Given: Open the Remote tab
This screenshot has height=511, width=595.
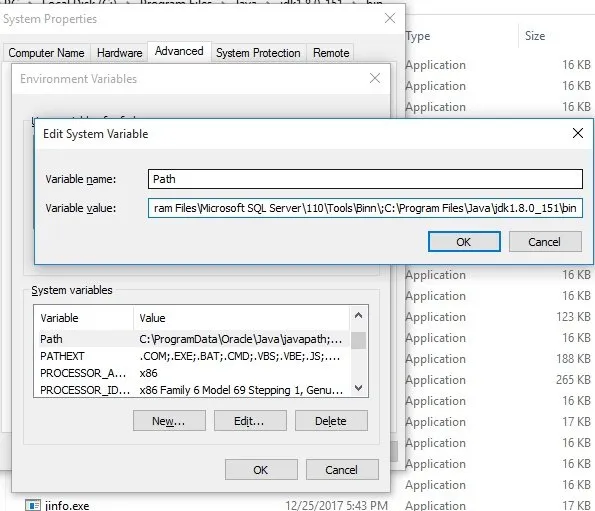Looking at the screenshot, I should coord(331,53).
